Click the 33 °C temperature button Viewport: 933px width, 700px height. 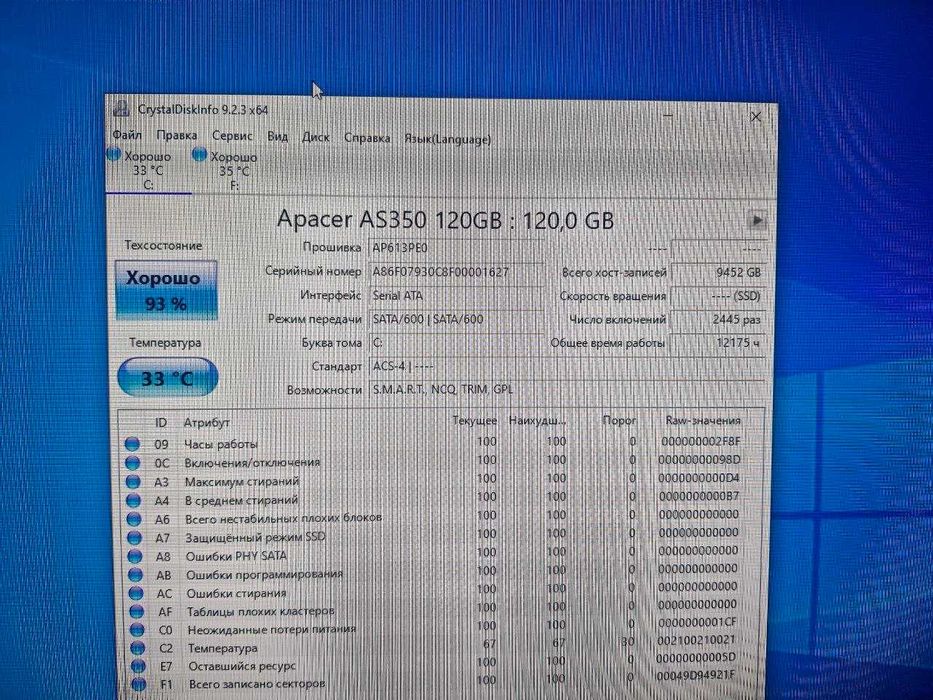point(167,377)
